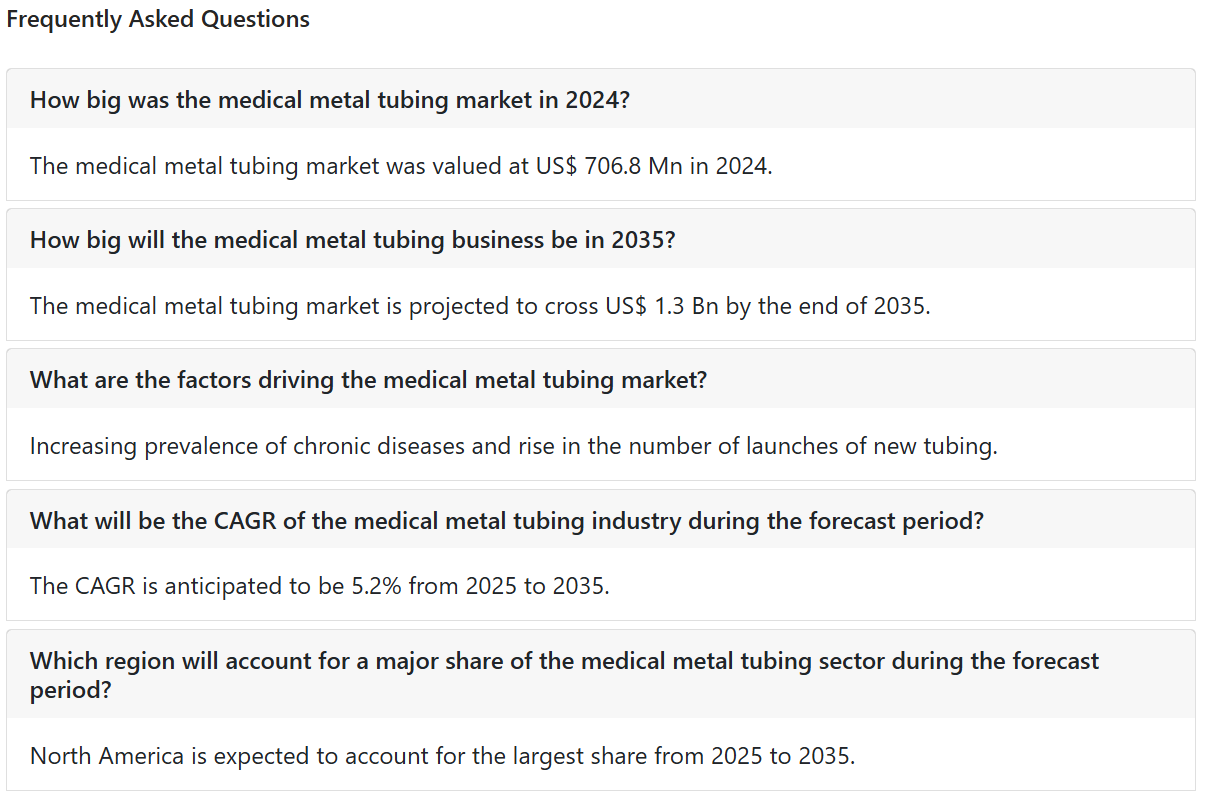Click the answer stating market valued at US$ 706.8 Mn
The height and width of the screenshot is (795, 1207).
coord(401,165)
